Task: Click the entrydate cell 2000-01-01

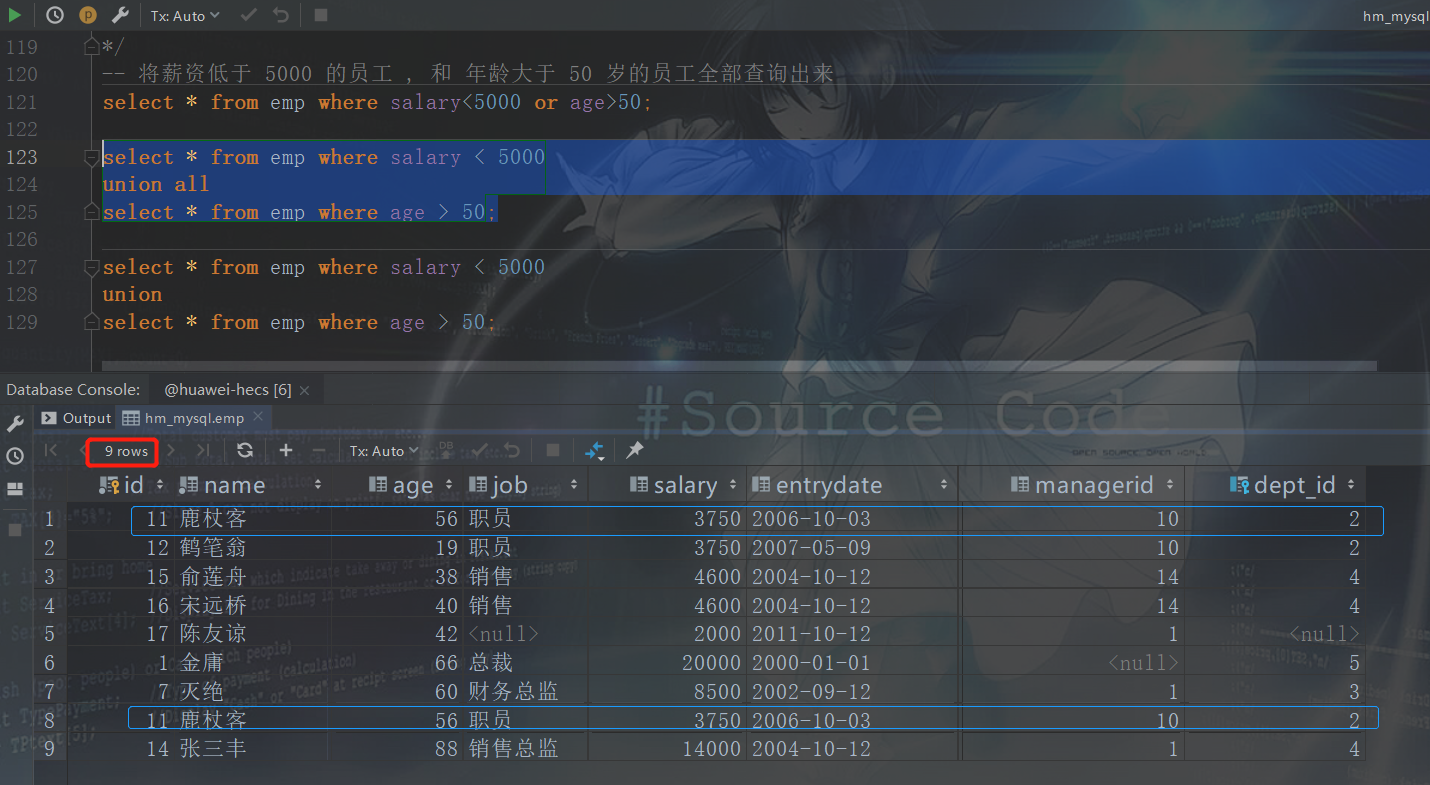Action: pyautogui.click(x=811, y=663)
